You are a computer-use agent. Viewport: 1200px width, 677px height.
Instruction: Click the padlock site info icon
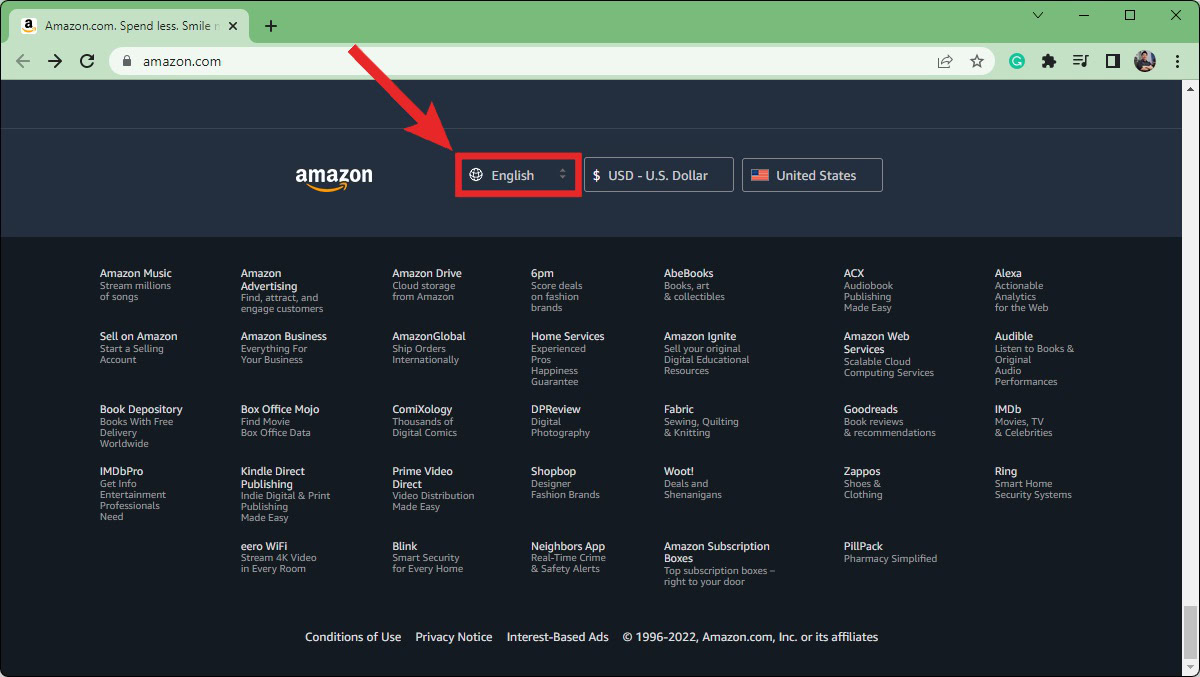[127, 61]
